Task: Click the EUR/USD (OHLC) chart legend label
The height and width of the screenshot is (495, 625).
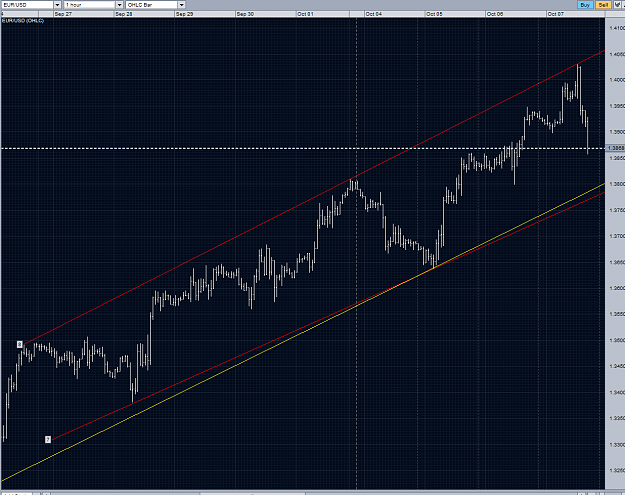Action: 23,21
